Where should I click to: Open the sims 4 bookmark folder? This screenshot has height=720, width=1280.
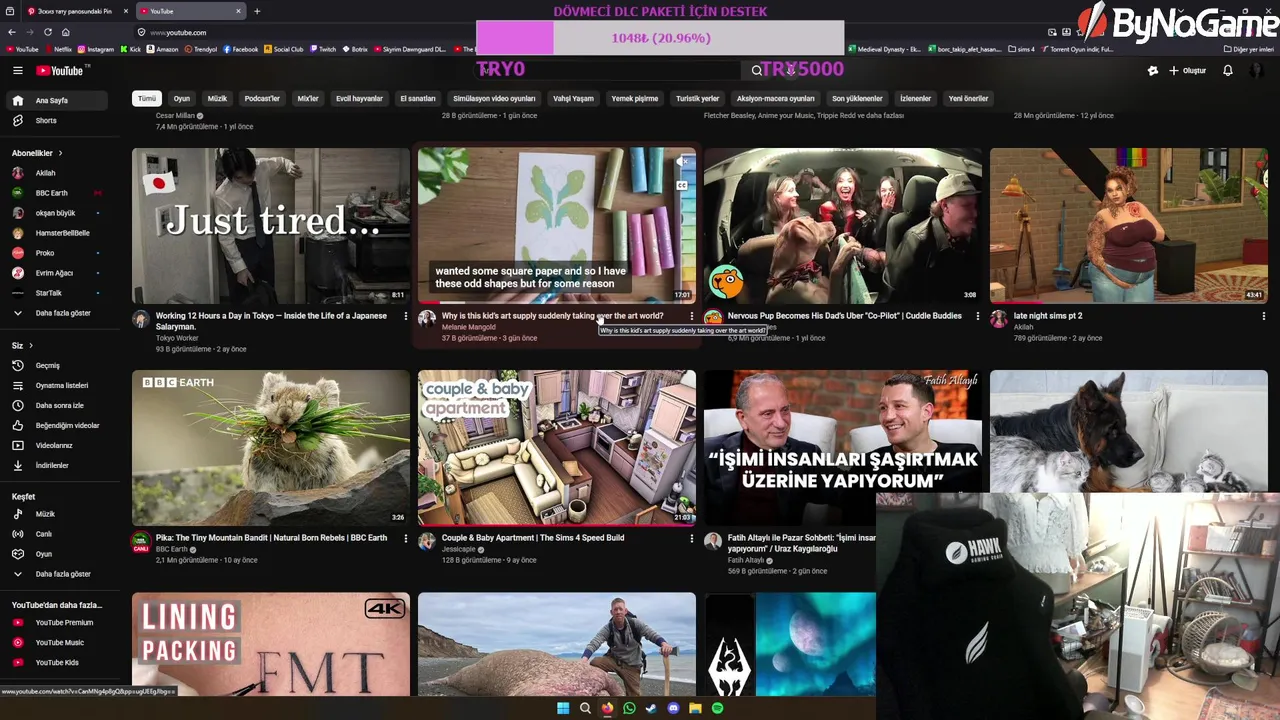click(1021, 49)
